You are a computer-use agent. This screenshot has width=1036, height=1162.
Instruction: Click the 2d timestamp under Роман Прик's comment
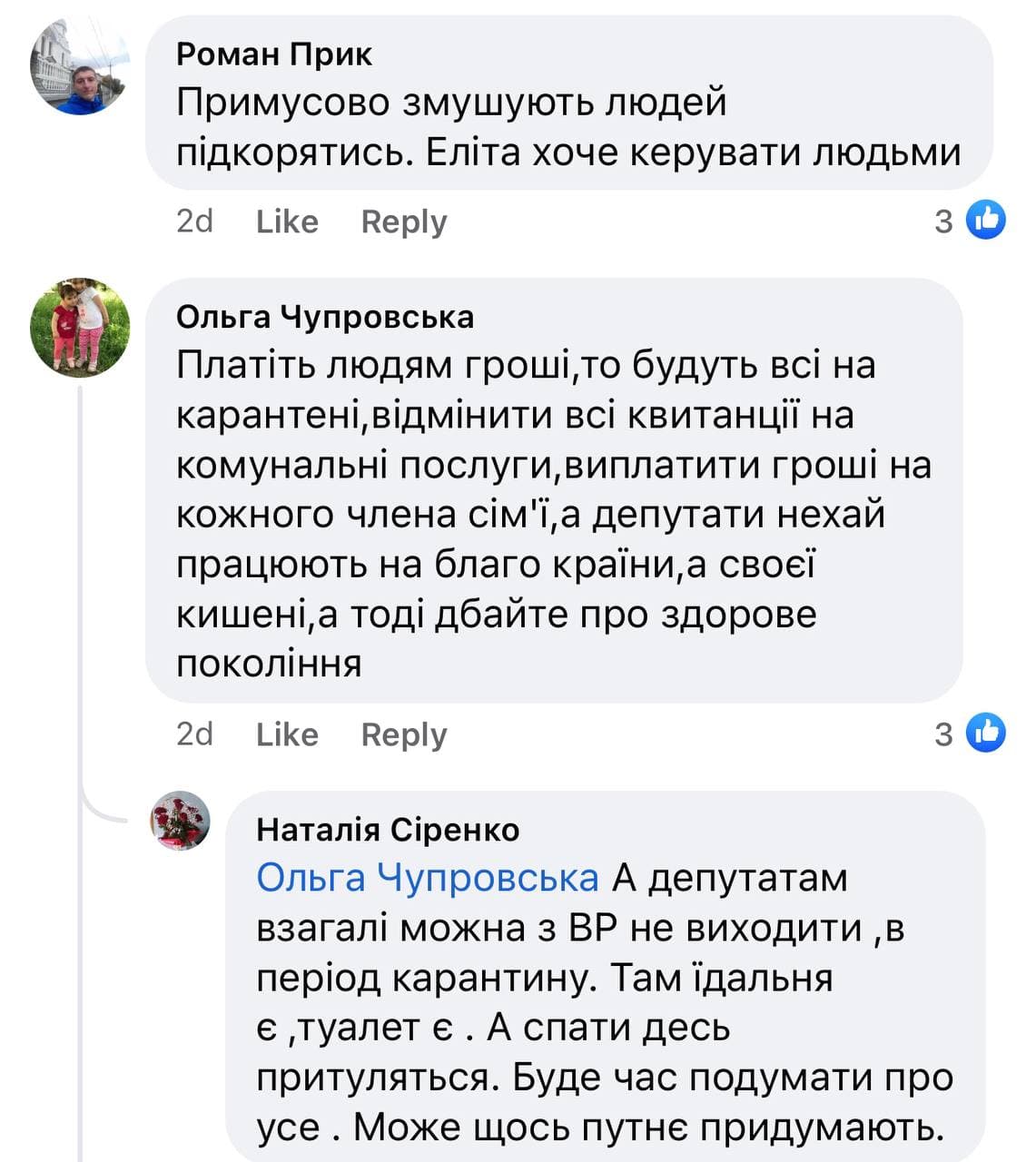pyautogui.click(x=194, y=222)
